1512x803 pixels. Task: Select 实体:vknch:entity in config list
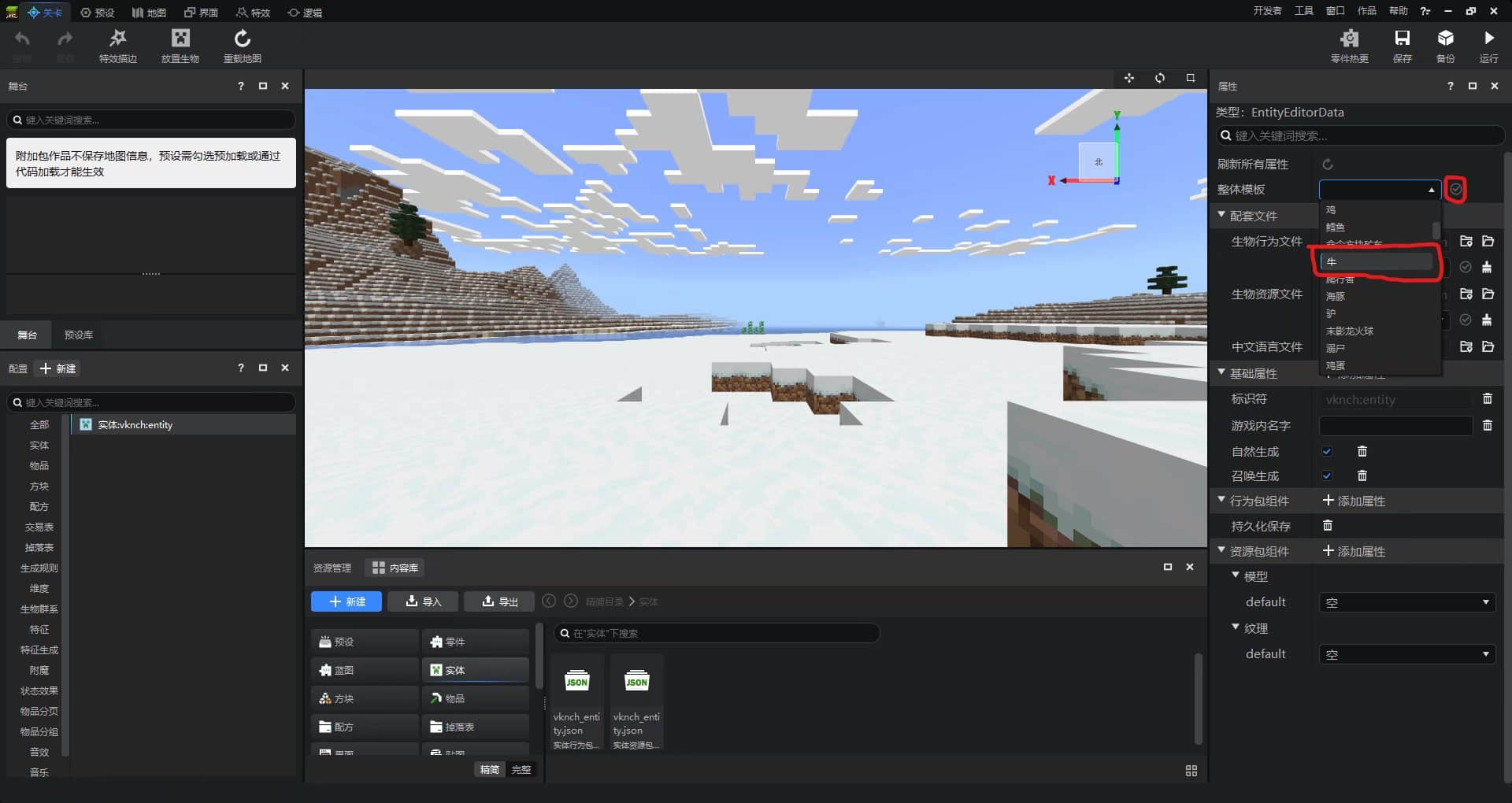pyautogui.click(x=183, y=424)
